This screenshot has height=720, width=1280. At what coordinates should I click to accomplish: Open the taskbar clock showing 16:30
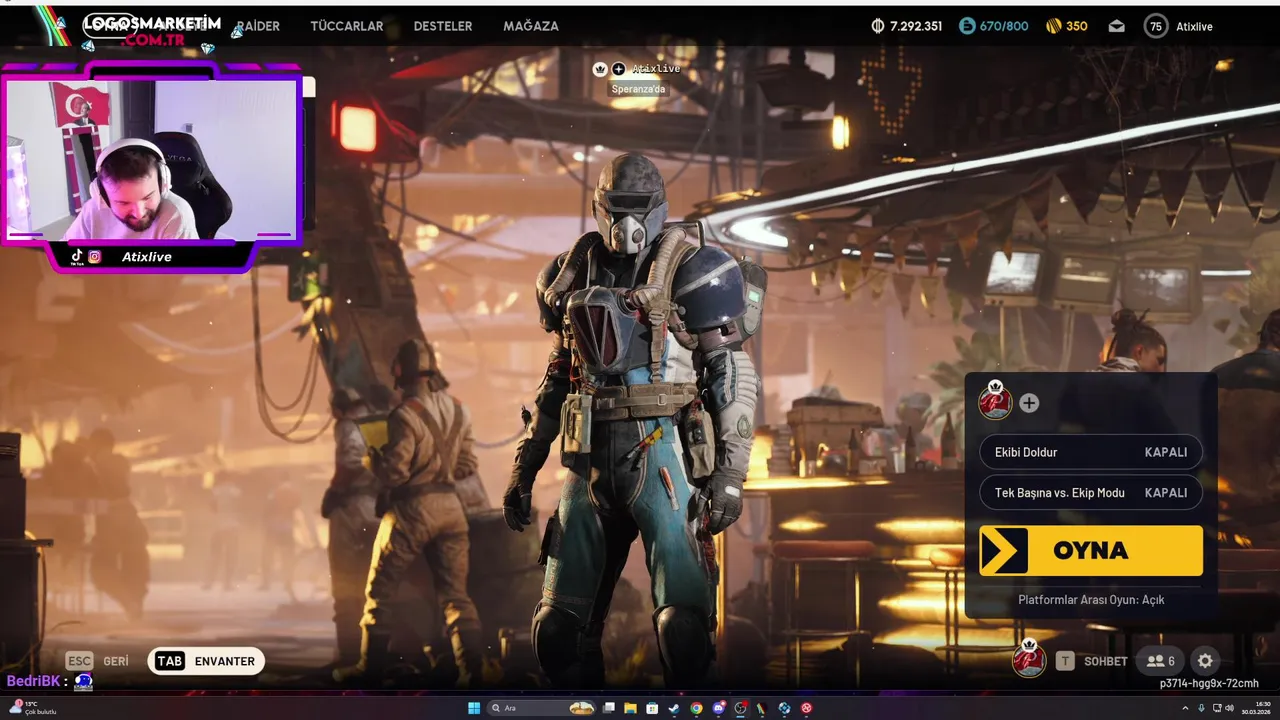(x=1256, y=708)
